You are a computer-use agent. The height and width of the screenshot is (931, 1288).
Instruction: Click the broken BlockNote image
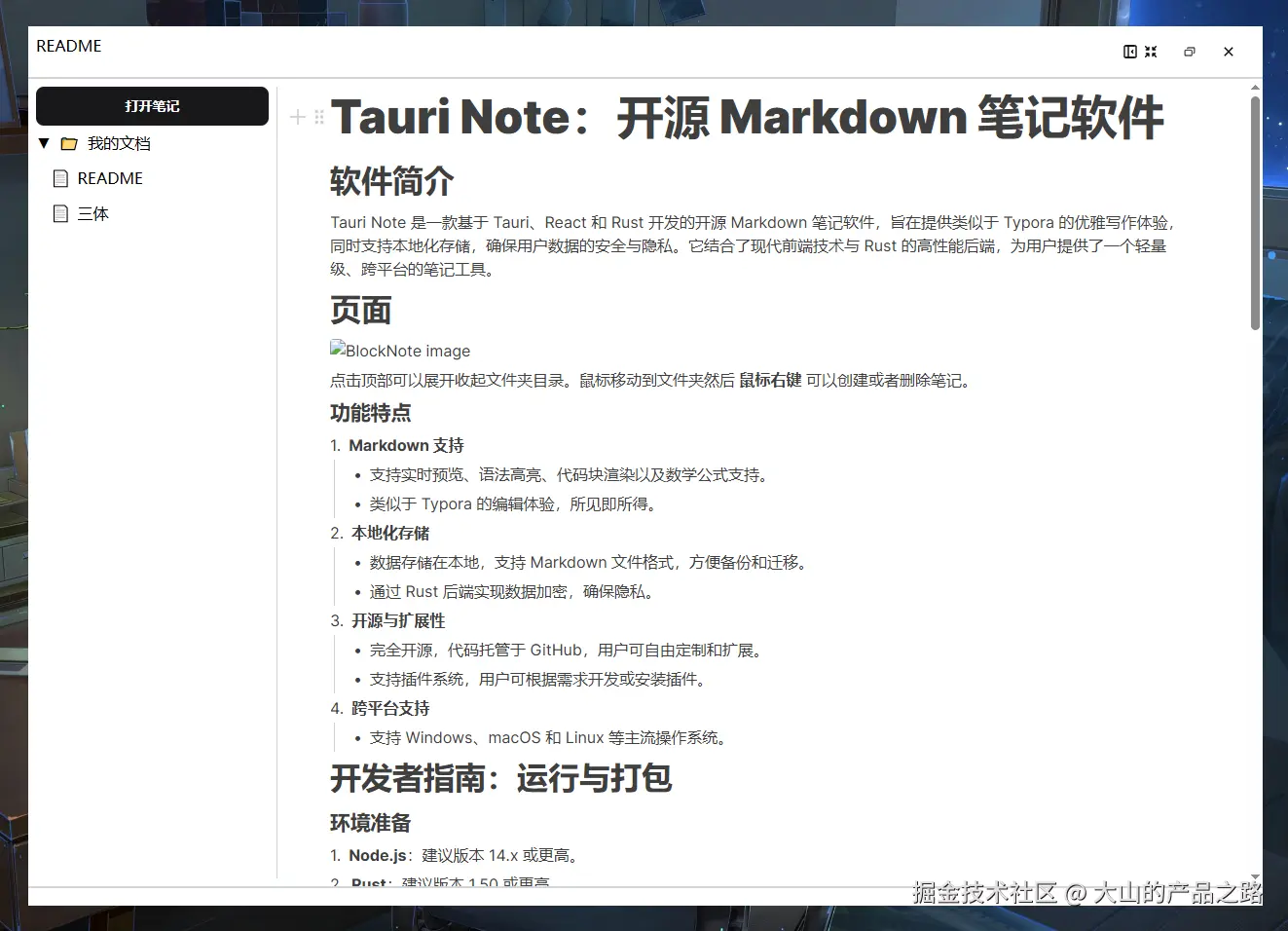click(x=400, y=351)
